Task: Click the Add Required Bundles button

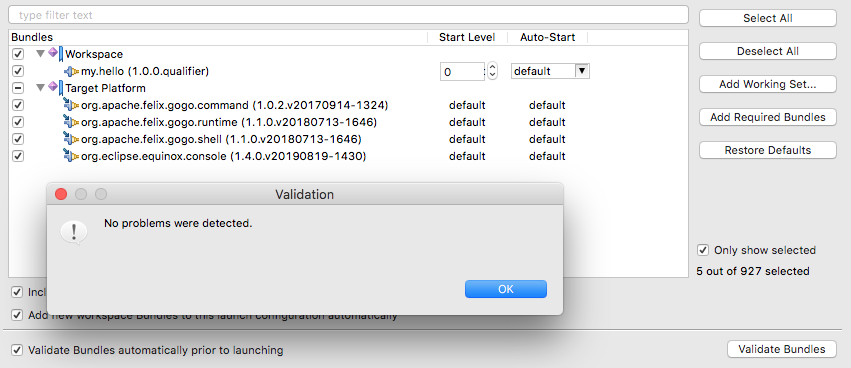Action: (768, 117)
